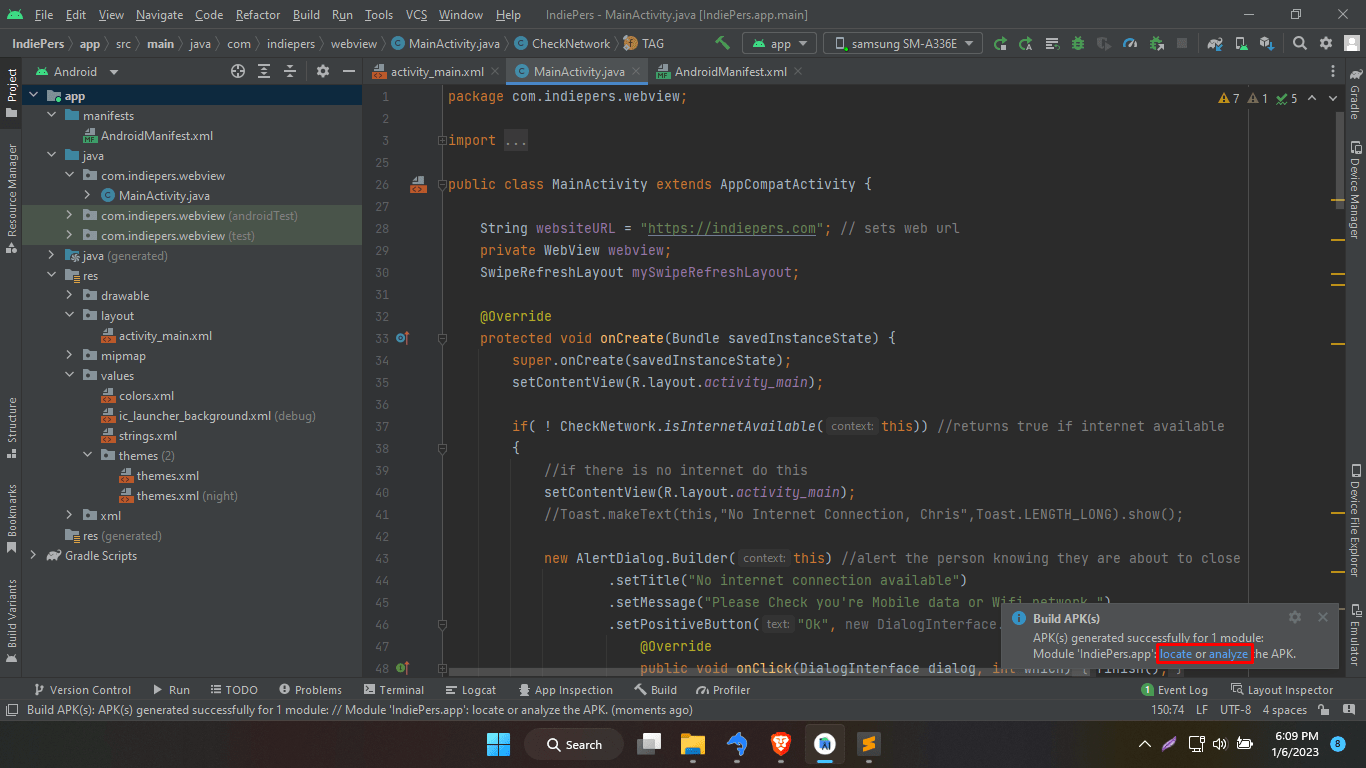Image resolution: width=1366 pixels, height=768 pixels.
Task: Click Collapse All icon in Project panel
Action: 290,71
